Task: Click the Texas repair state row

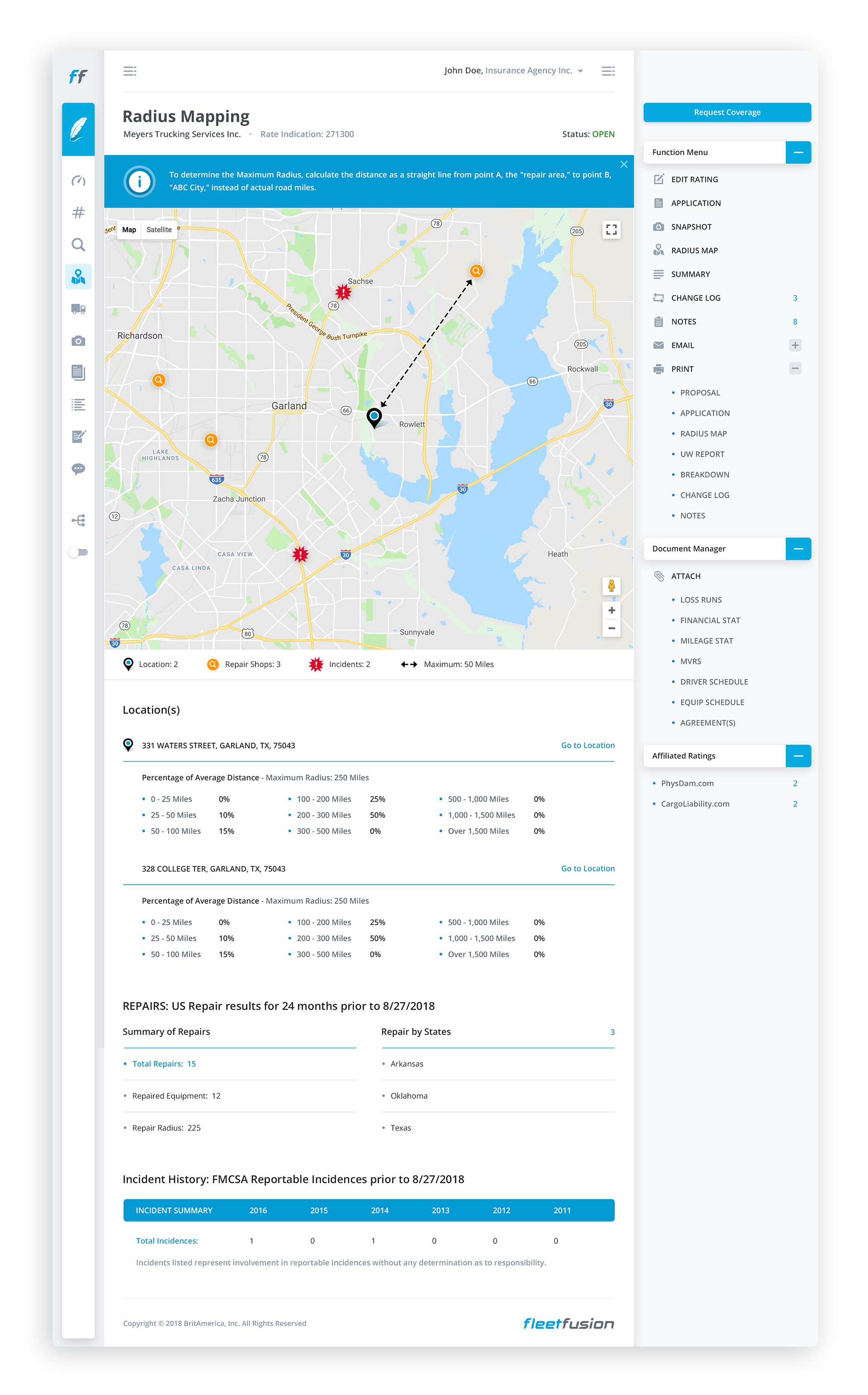Action: pyautogui.click(x=498, y=1127)
